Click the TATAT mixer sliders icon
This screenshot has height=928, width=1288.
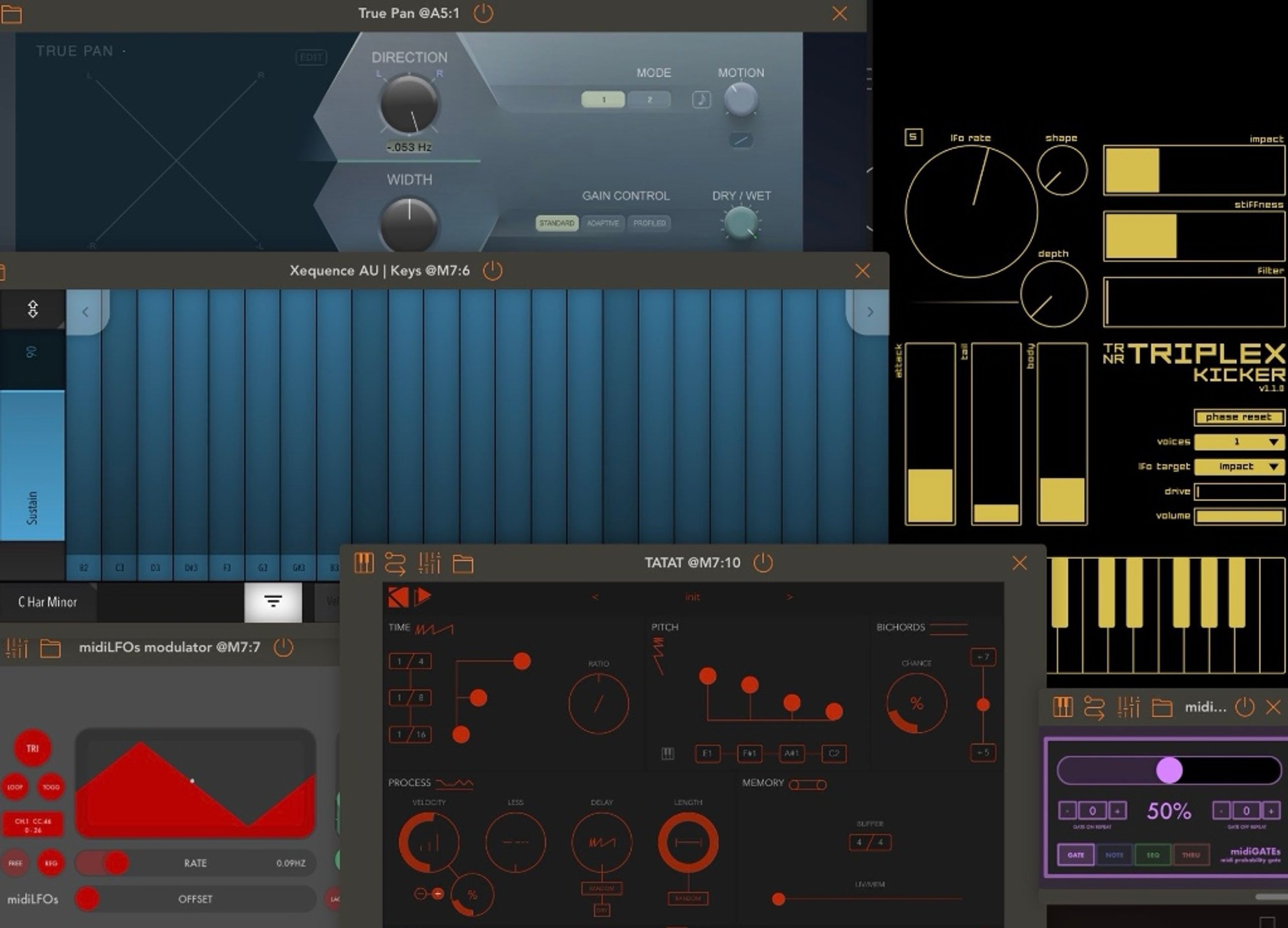click(x=429, y=564)
